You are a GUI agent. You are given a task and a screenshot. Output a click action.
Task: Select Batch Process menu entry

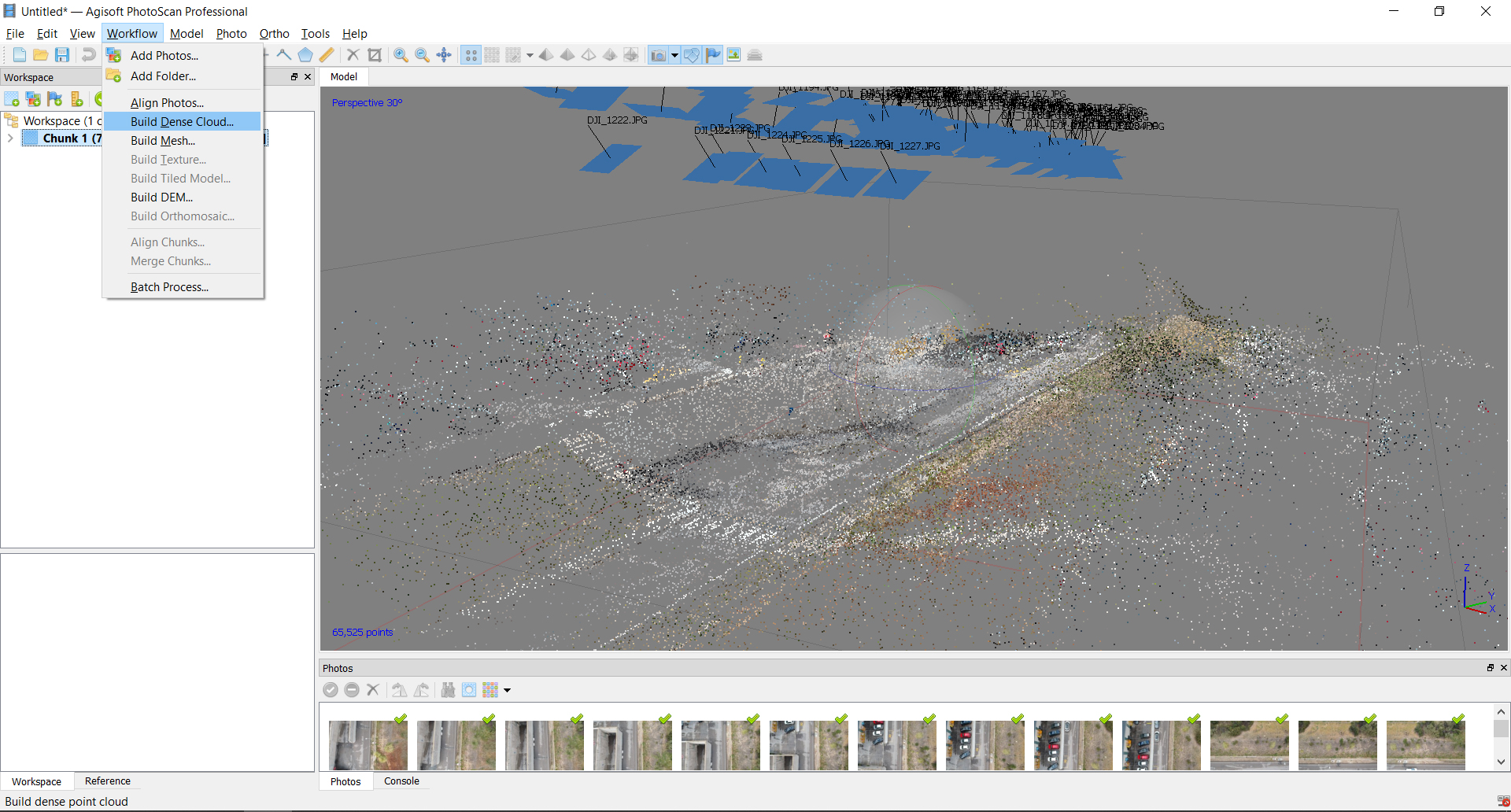169,287
